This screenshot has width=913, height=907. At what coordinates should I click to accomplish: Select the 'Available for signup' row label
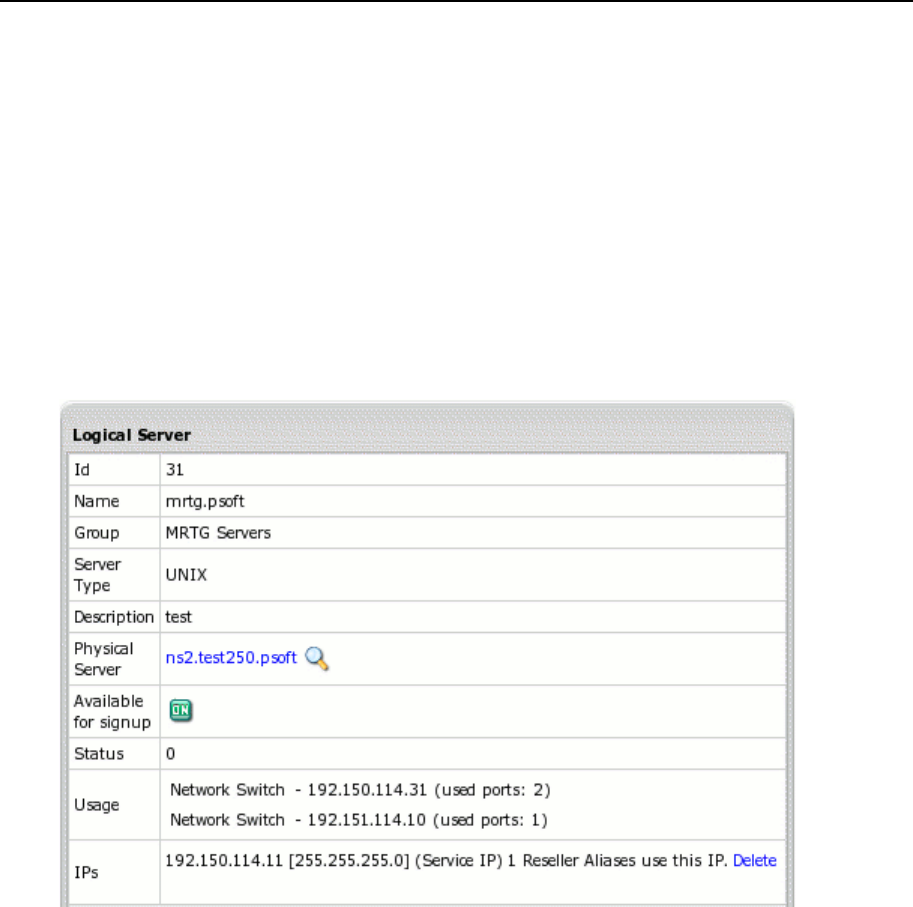pyautogui.click(x=112, y=711)
